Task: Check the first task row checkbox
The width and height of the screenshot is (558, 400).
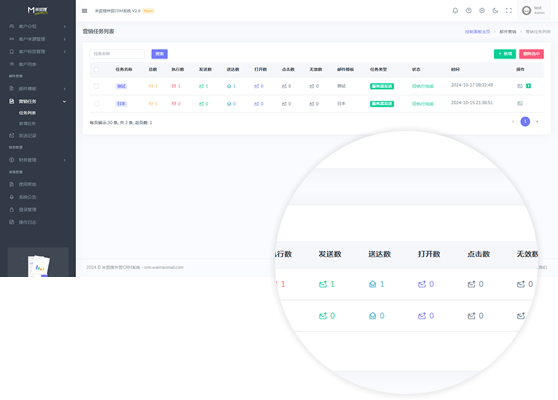Action: pyautogui.click(x=96, y=86)
